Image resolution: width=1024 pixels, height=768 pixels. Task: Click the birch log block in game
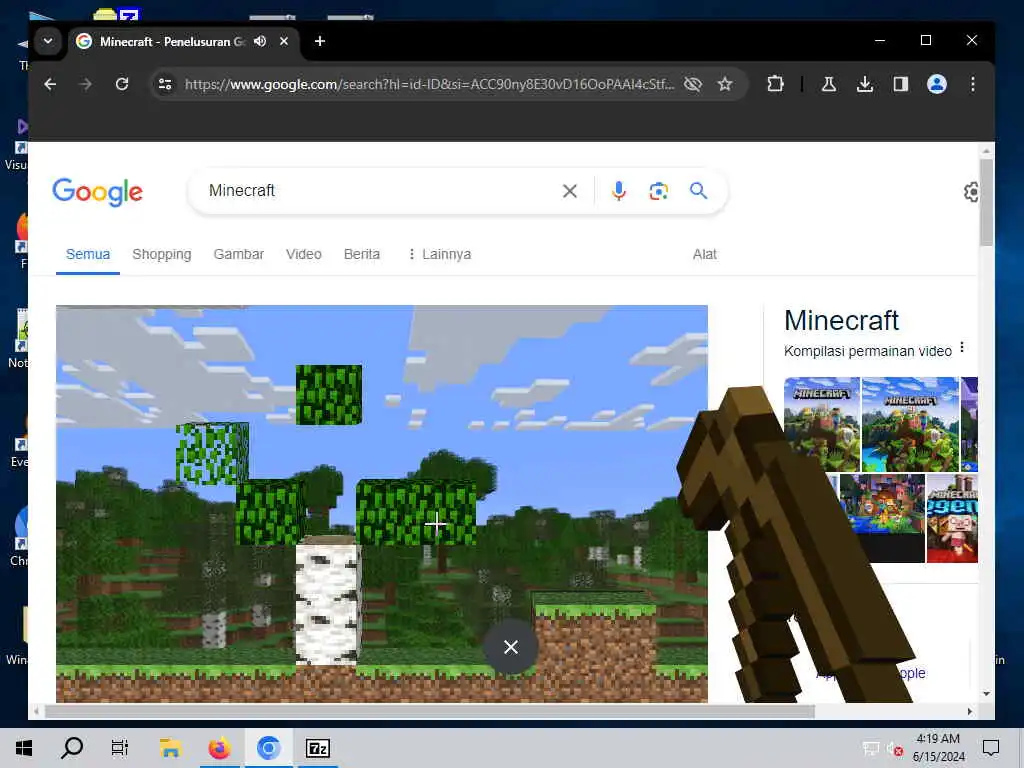(328, 601)
